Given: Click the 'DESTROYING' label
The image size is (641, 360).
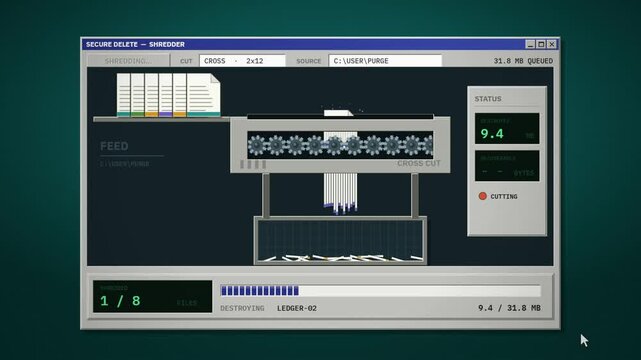Looking at the screenshot, I should click(242, 308).
